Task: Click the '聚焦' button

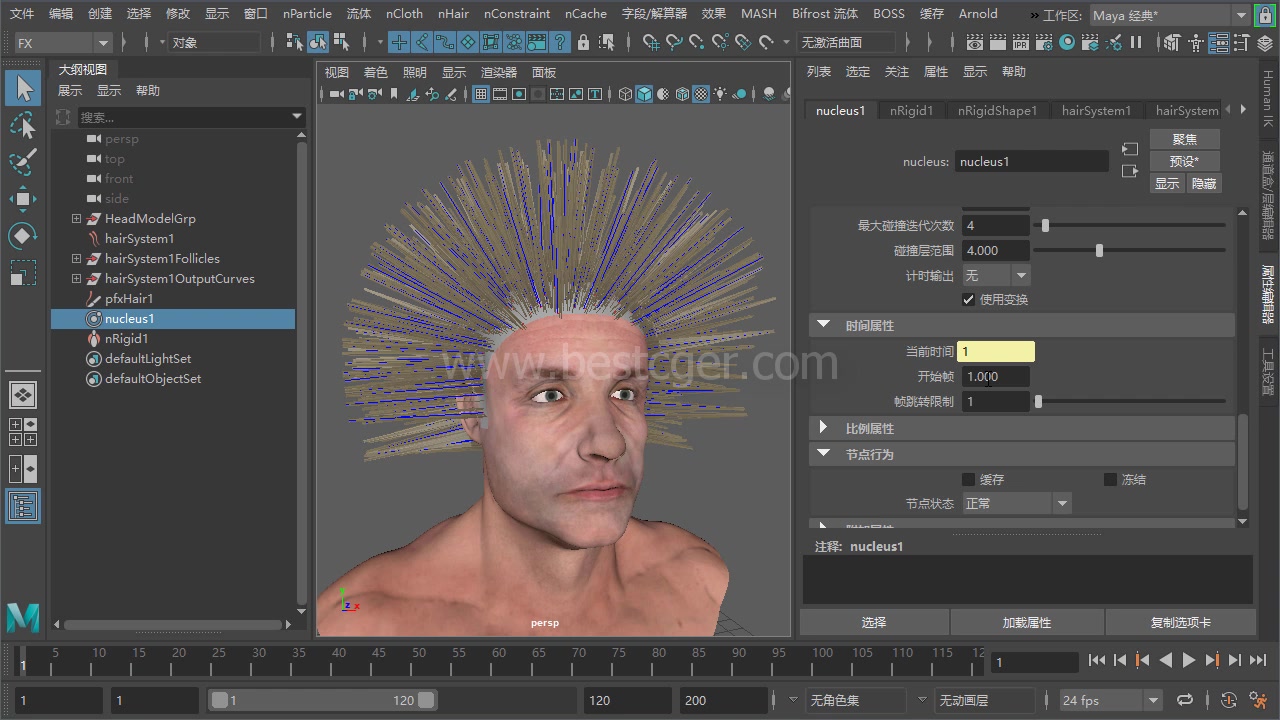Action: coord(1185,139)
